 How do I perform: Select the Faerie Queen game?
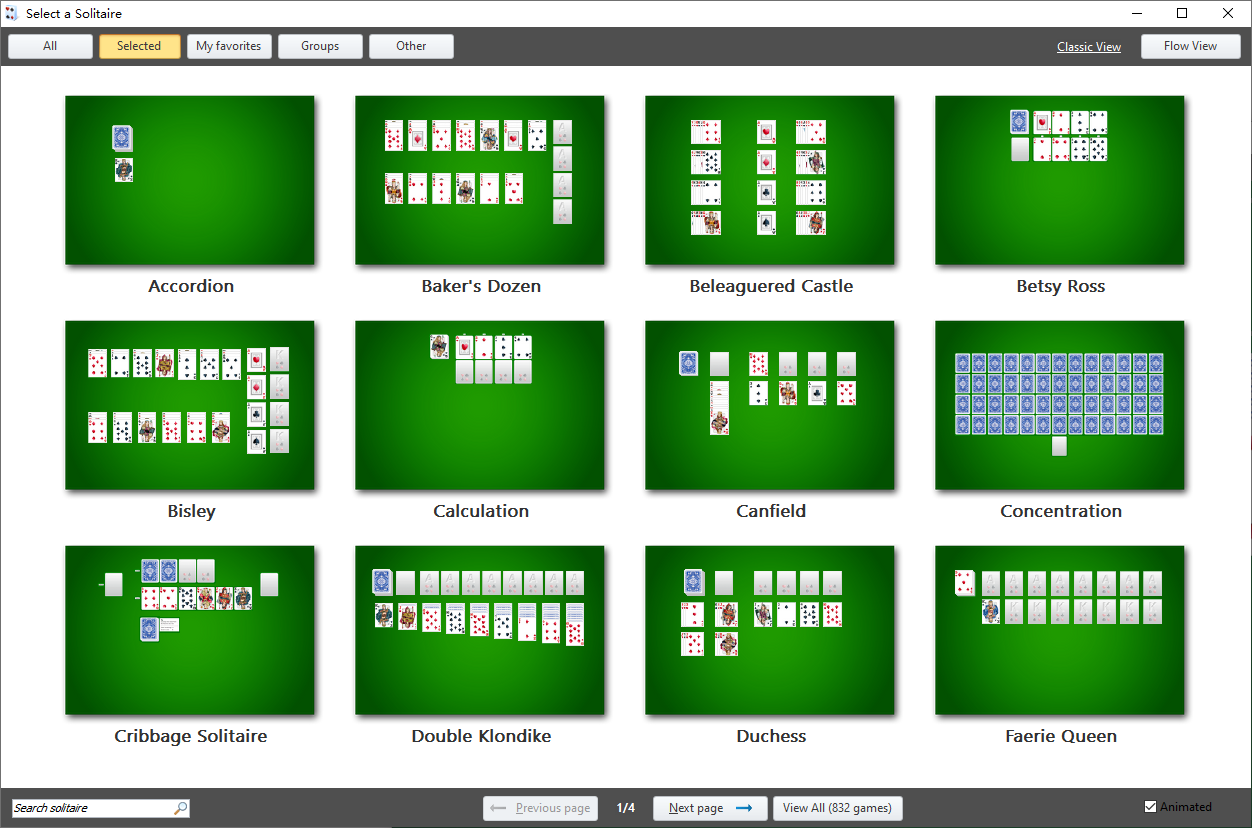pos(1060,630)
